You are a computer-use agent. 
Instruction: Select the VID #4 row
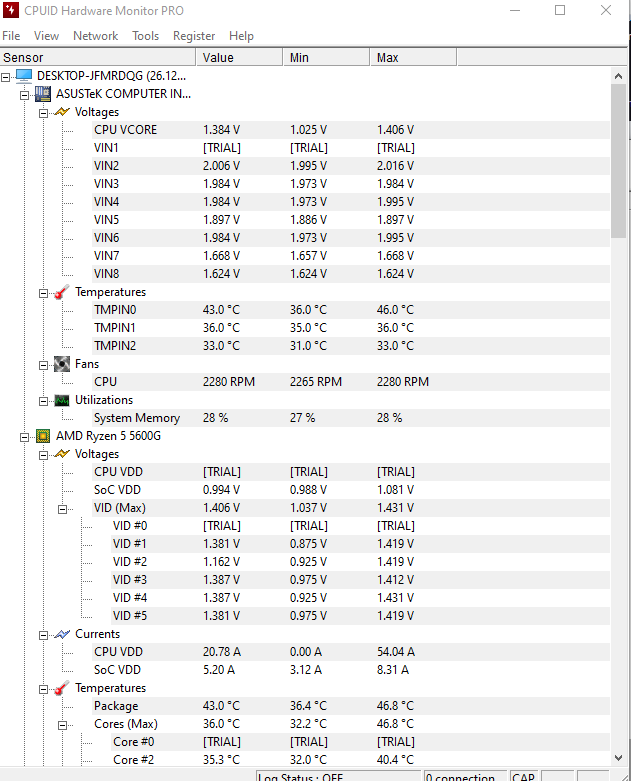(361, 598)
